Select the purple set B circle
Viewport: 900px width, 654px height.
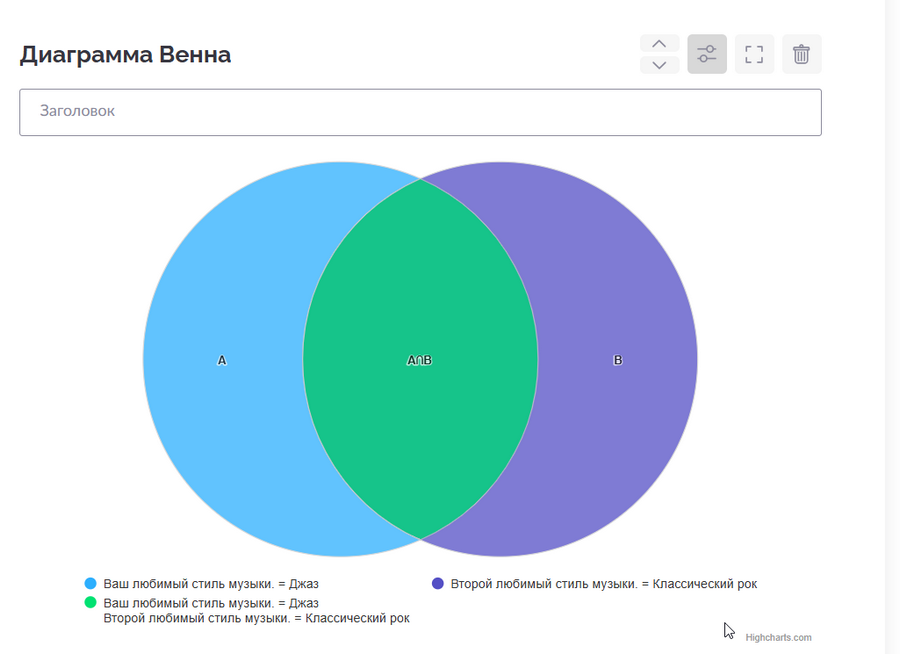[618, 300]
